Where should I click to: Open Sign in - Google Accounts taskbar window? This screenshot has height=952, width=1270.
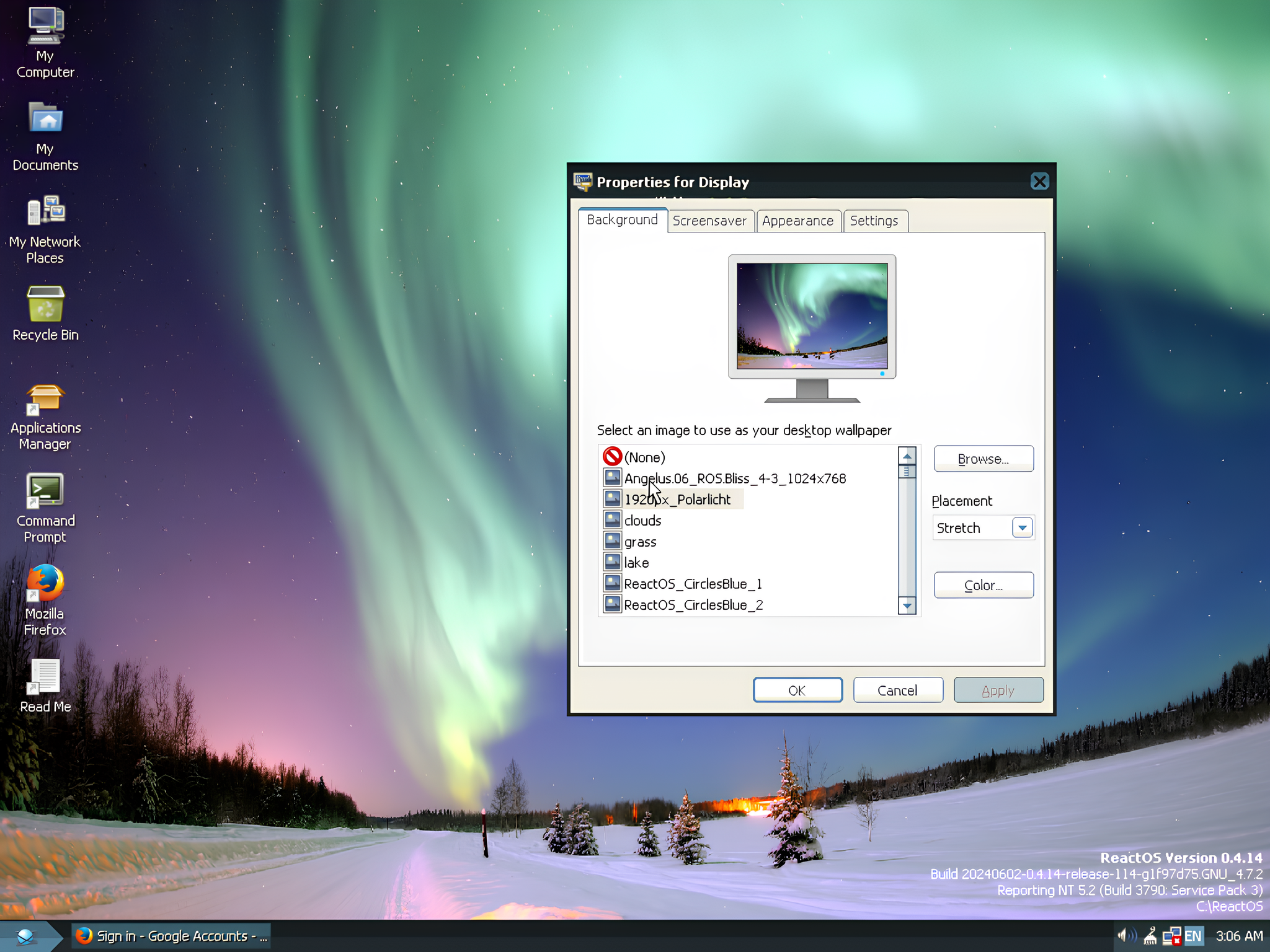[x=171, y=936]
